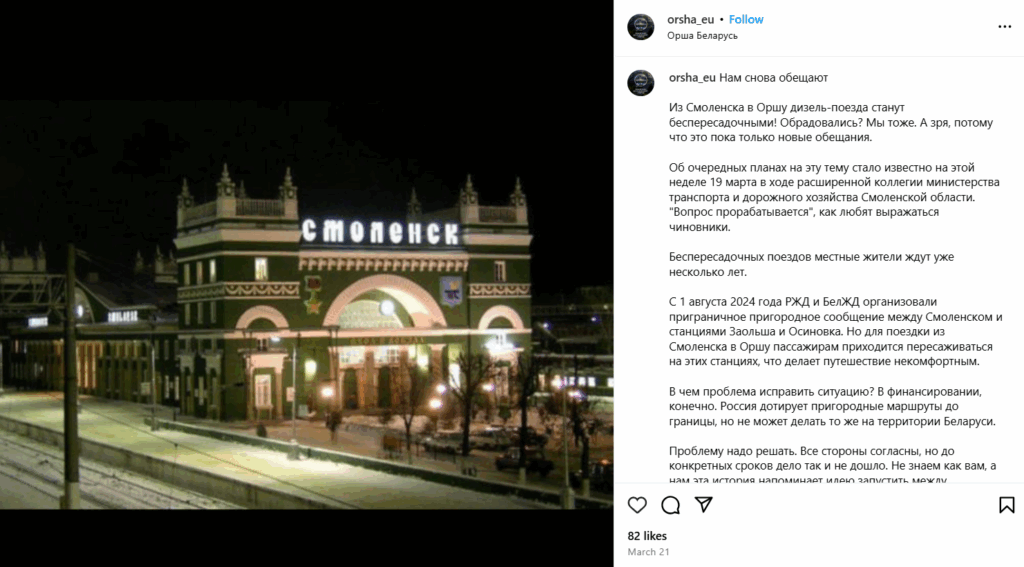The height and width of the screenshot is (567, 1024).
Task: Click the Смоленск station photo
Action: (306, 304)
